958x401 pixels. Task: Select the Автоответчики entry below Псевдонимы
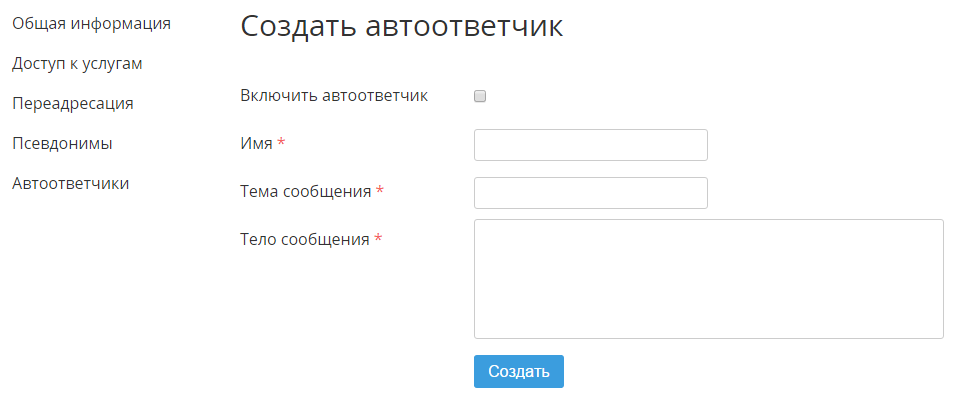click(x=71, y=183)
